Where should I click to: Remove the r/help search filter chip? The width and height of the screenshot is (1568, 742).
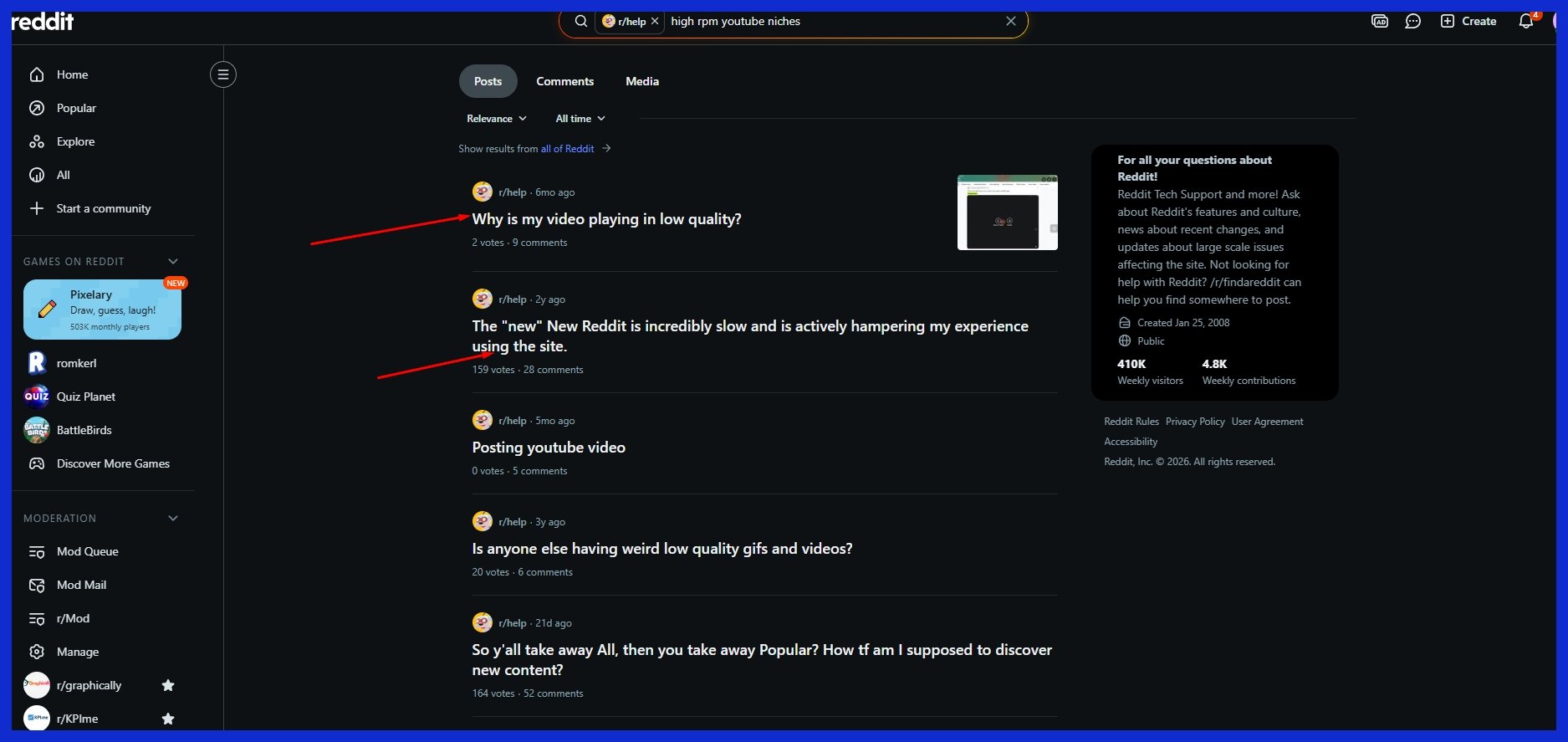click(x=655, y=22)
